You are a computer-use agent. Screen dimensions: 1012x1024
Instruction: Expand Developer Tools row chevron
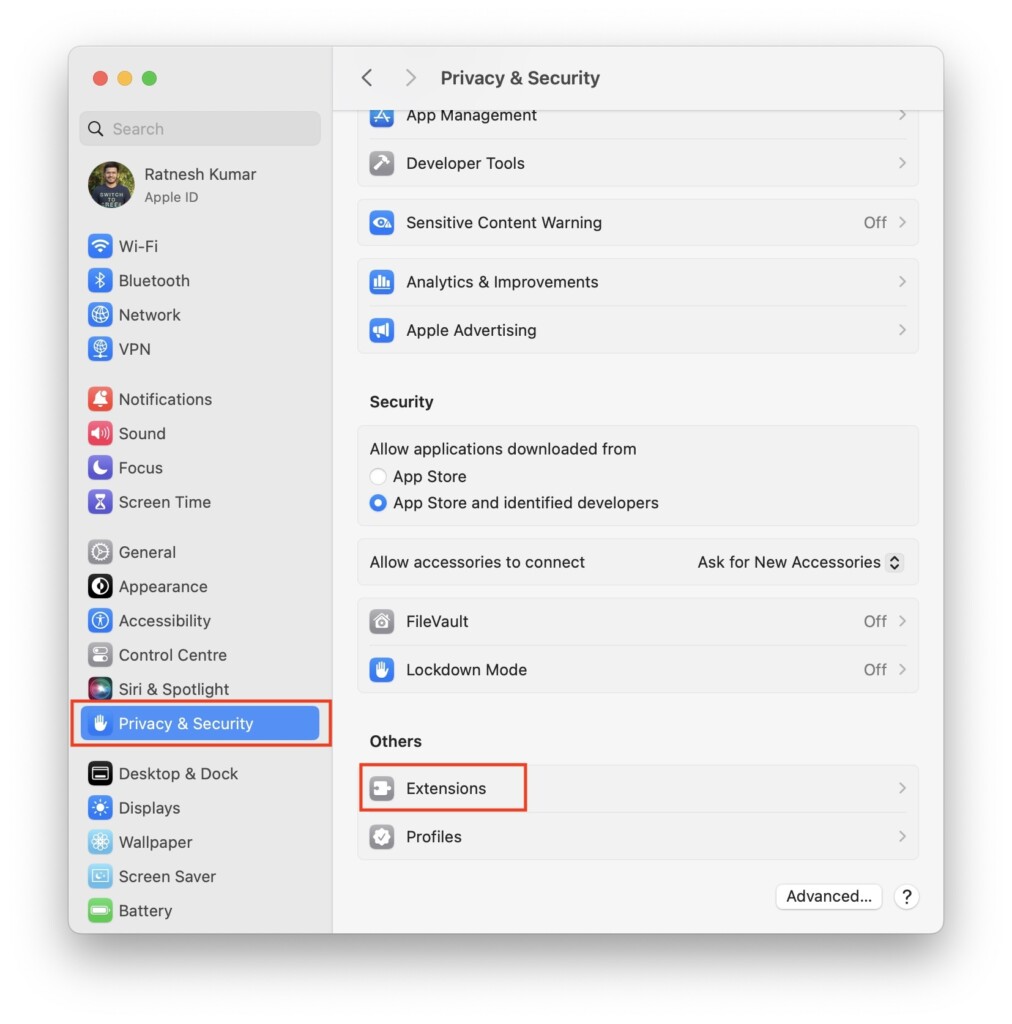pyautogui.click(x=902, y=163)
